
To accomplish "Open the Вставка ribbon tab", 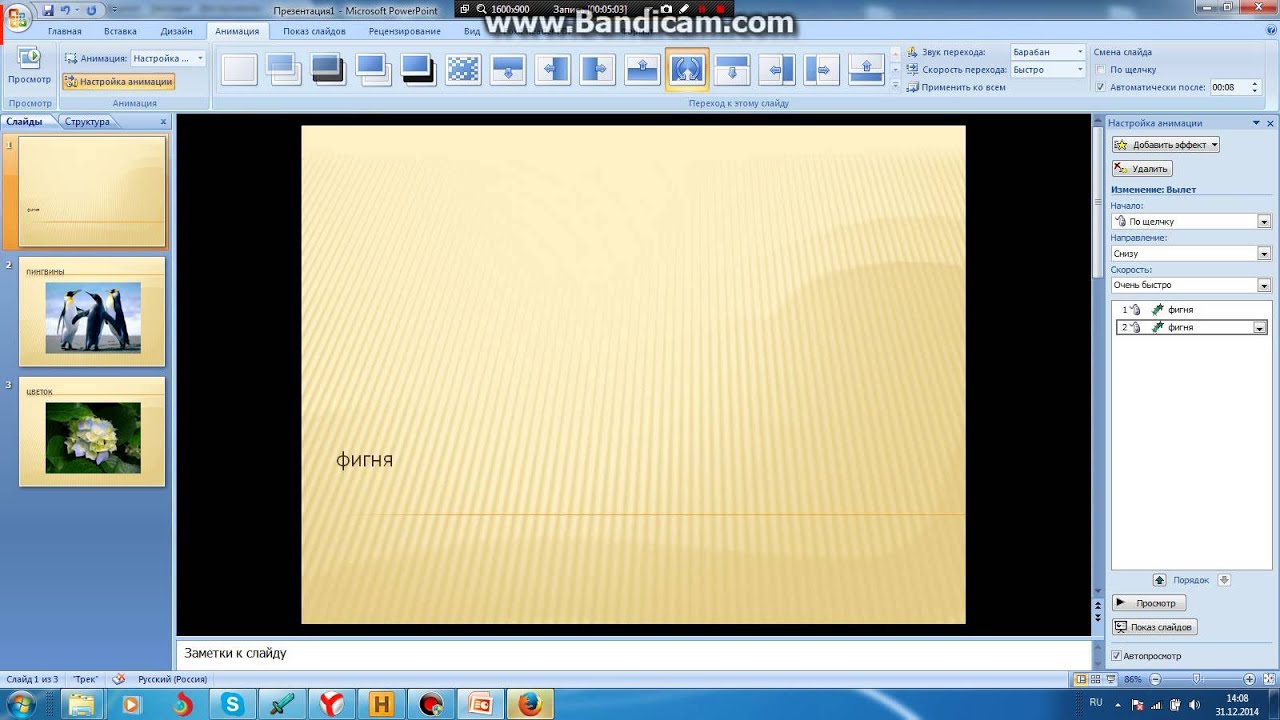I will 120,31.
